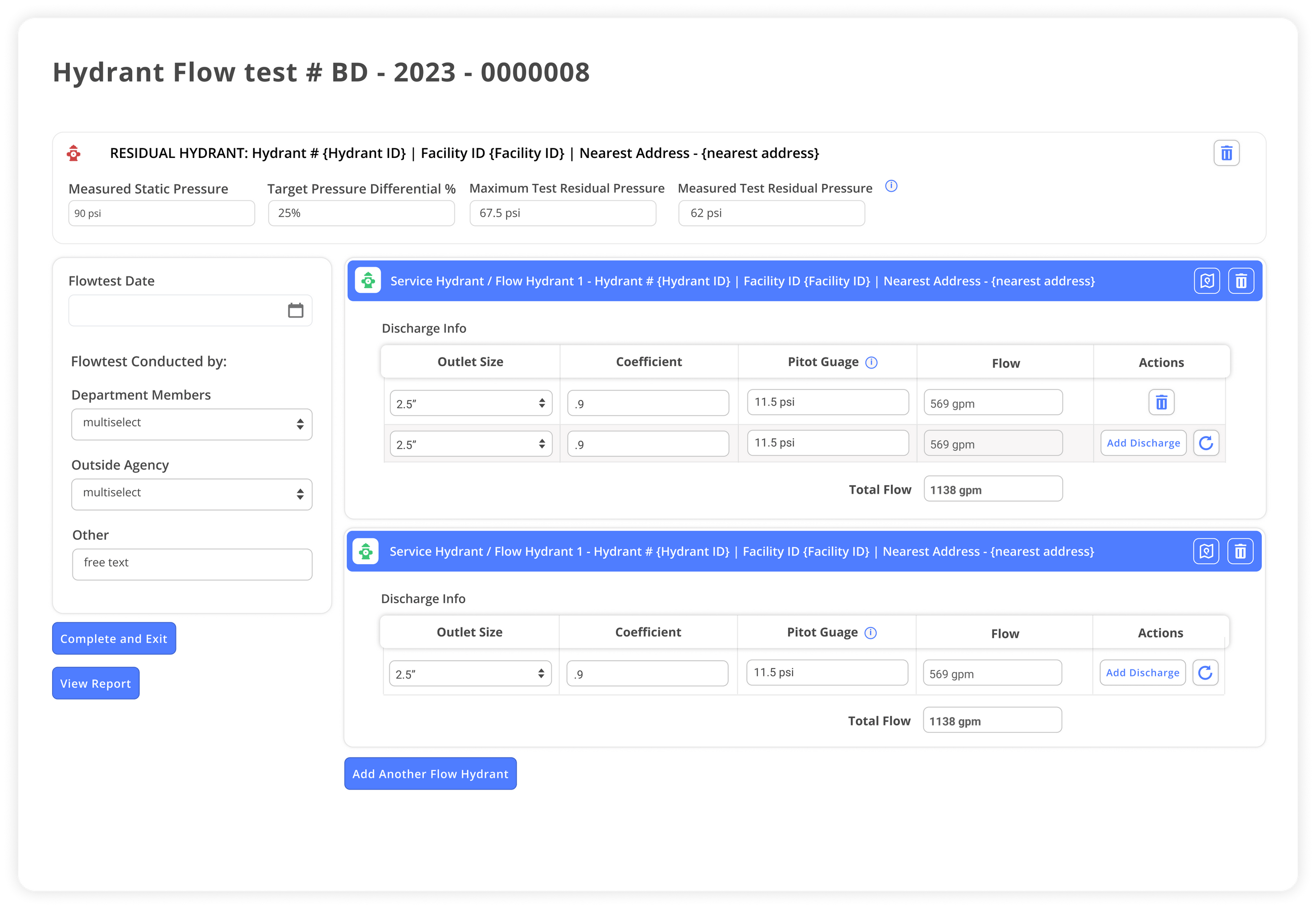Screen dimensions: 1316x909
Task: Click Add Another Flow Hydrant
Action: pyautogui.click(x=430, y=773)
